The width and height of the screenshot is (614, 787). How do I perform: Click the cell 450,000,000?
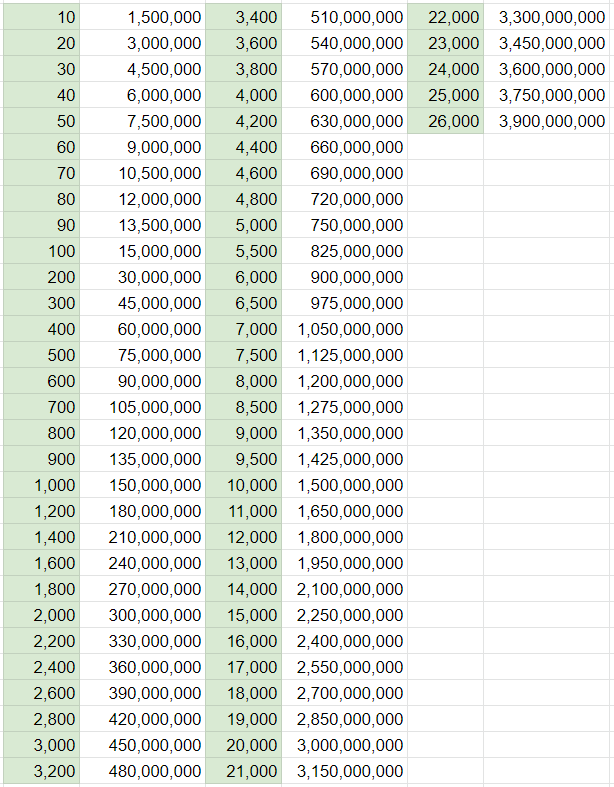(143, 745)
